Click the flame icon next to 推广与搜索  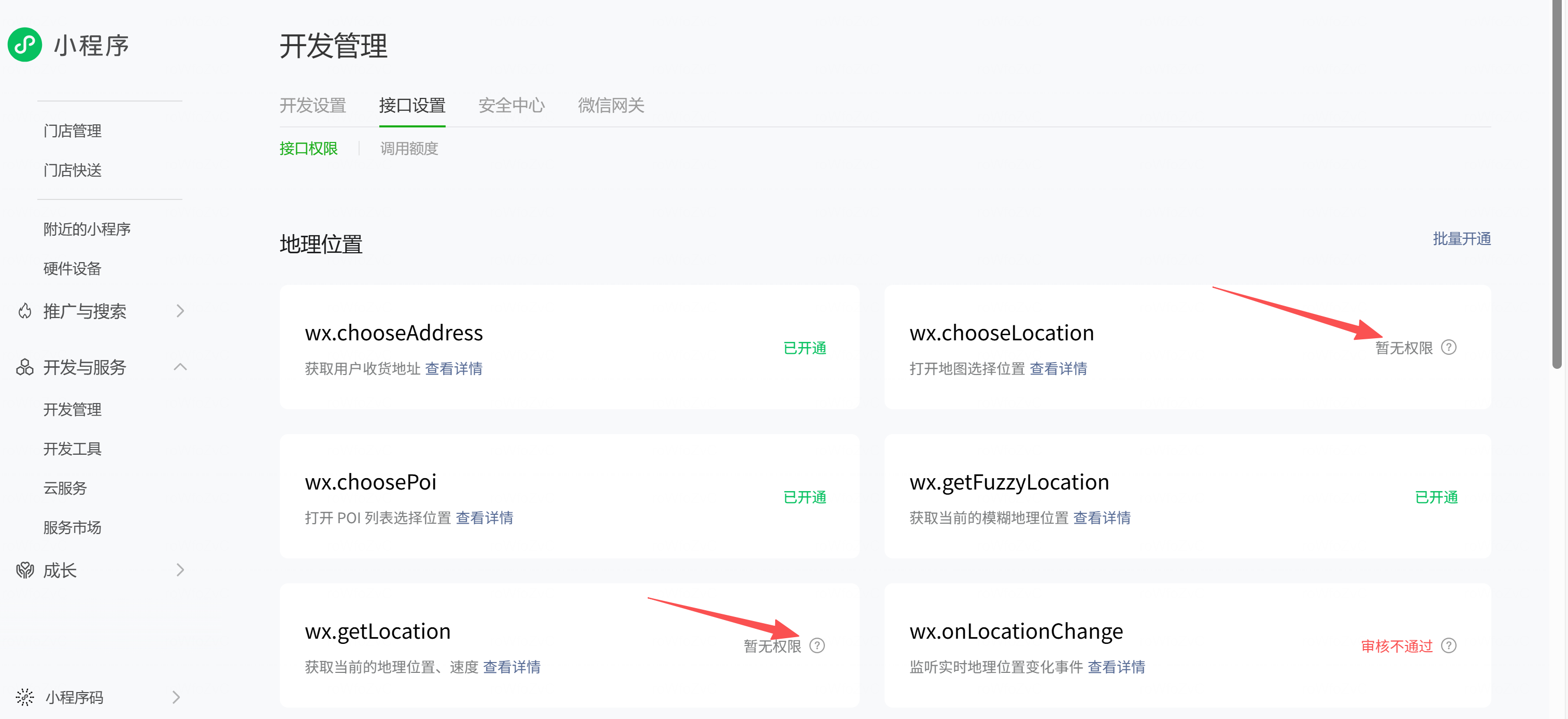[x=25, y=311]
